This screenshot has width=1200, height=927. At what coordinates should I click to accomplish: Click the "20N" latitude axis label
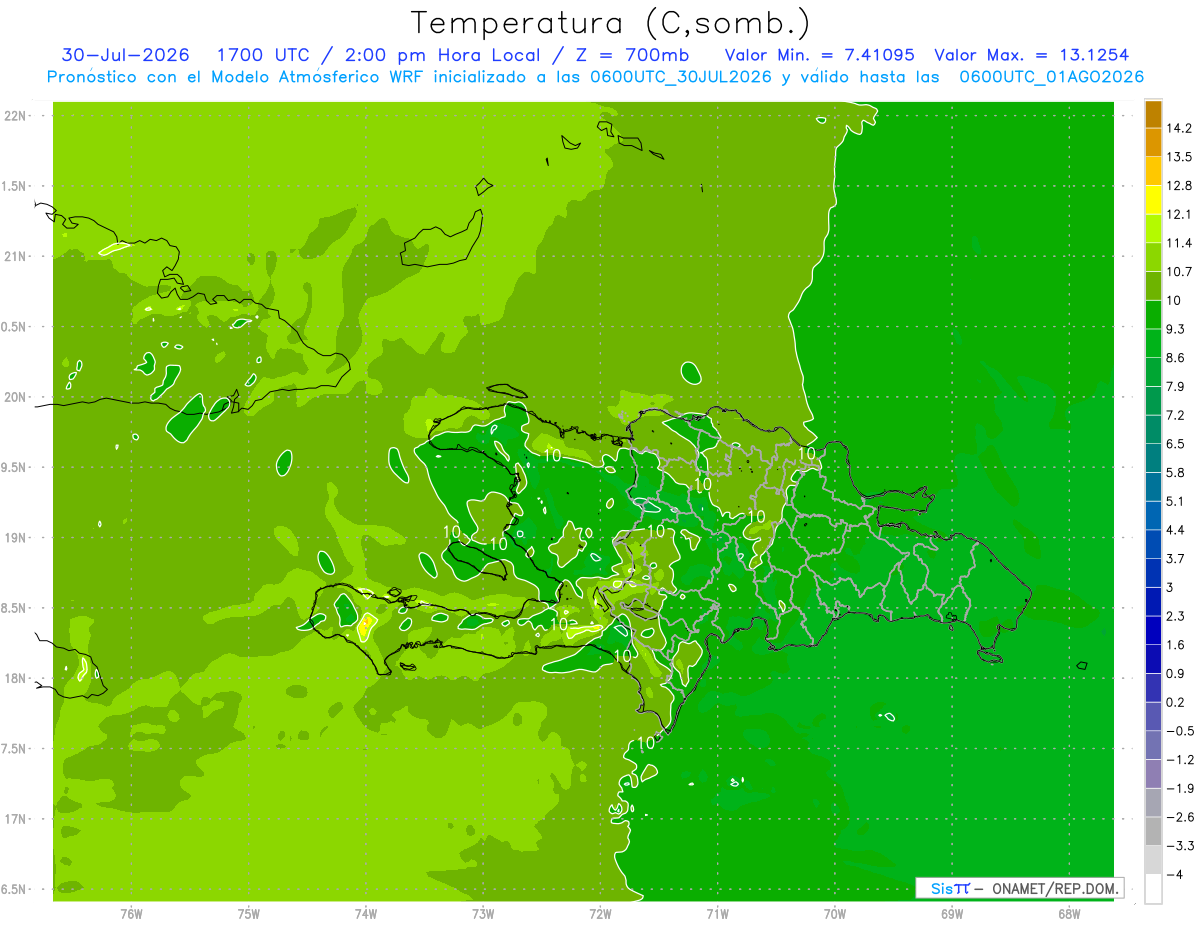(15, 397)
